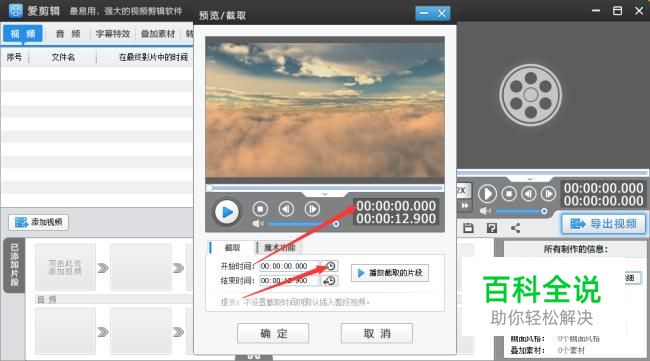This screenshot has height=361, width=650.
Task: Click the 爱剪辑 app logo icon
Action: point(15,11)
